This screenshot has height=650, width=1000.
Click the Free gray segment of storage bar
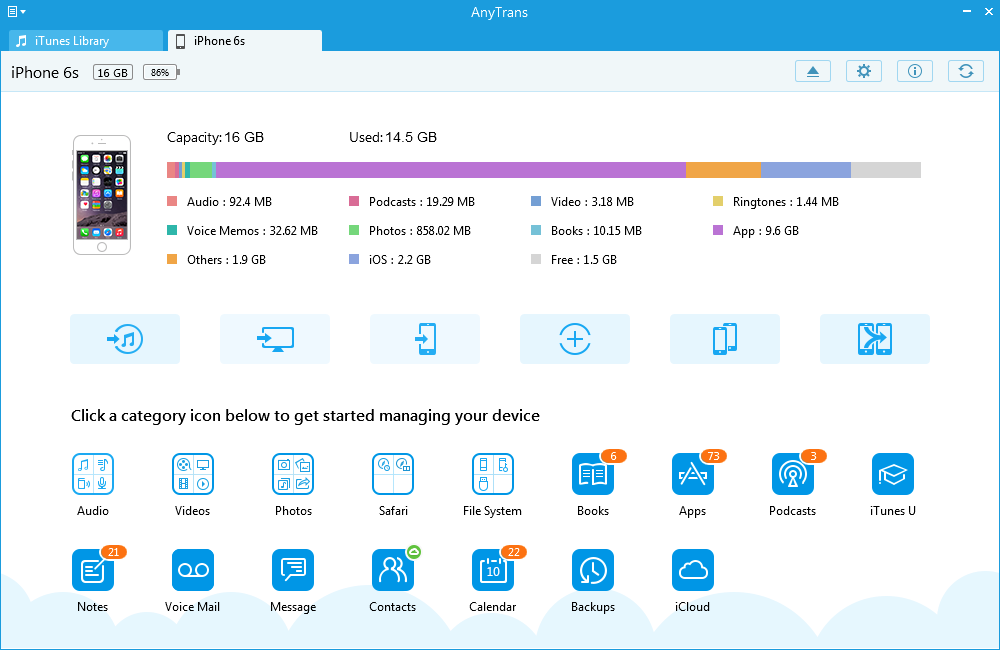[x=886, y=170]
